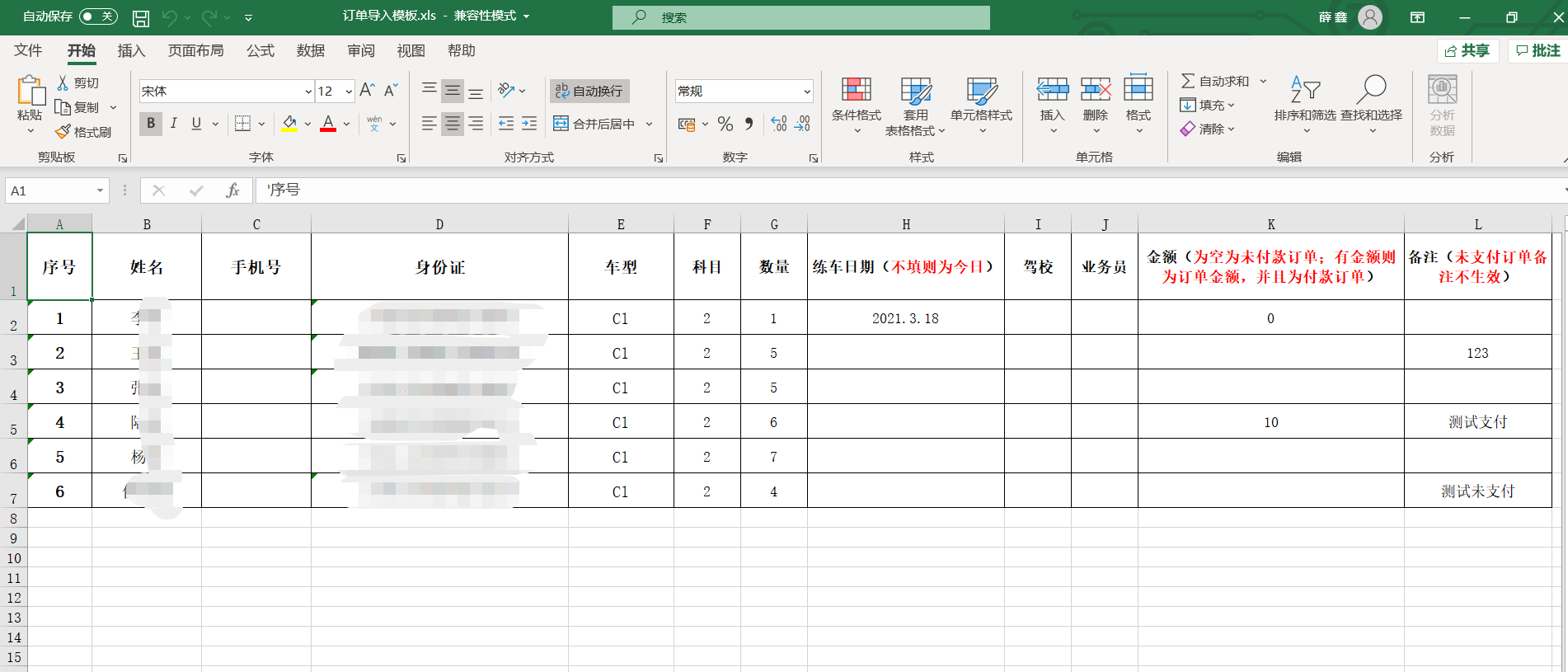
Task: Open the font name dropdown
Action: 307,92
